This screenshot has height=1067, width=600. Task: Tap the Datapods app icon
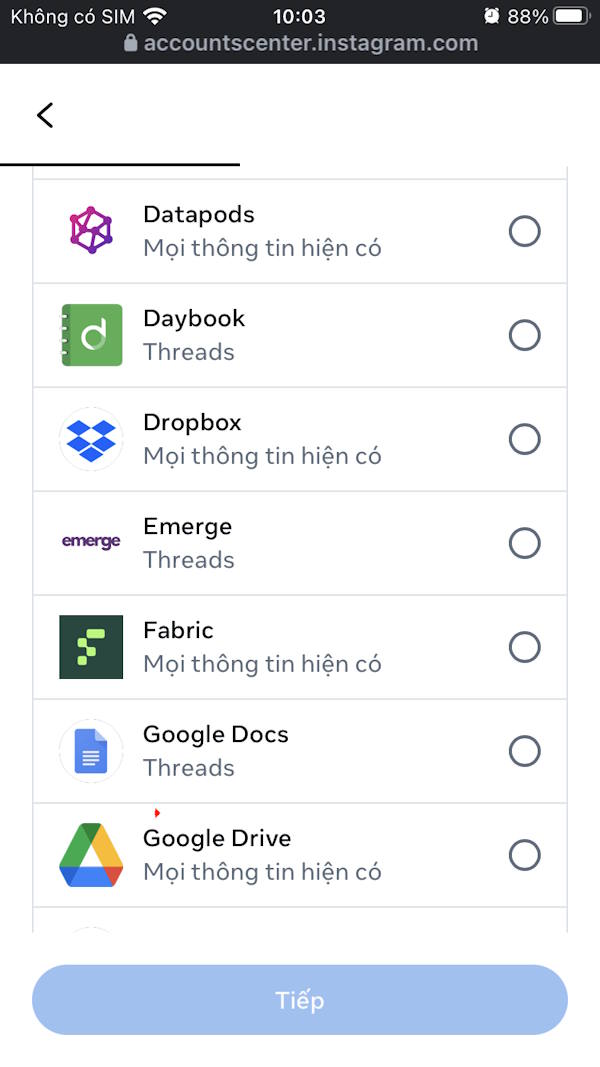(x=91, y=231)
